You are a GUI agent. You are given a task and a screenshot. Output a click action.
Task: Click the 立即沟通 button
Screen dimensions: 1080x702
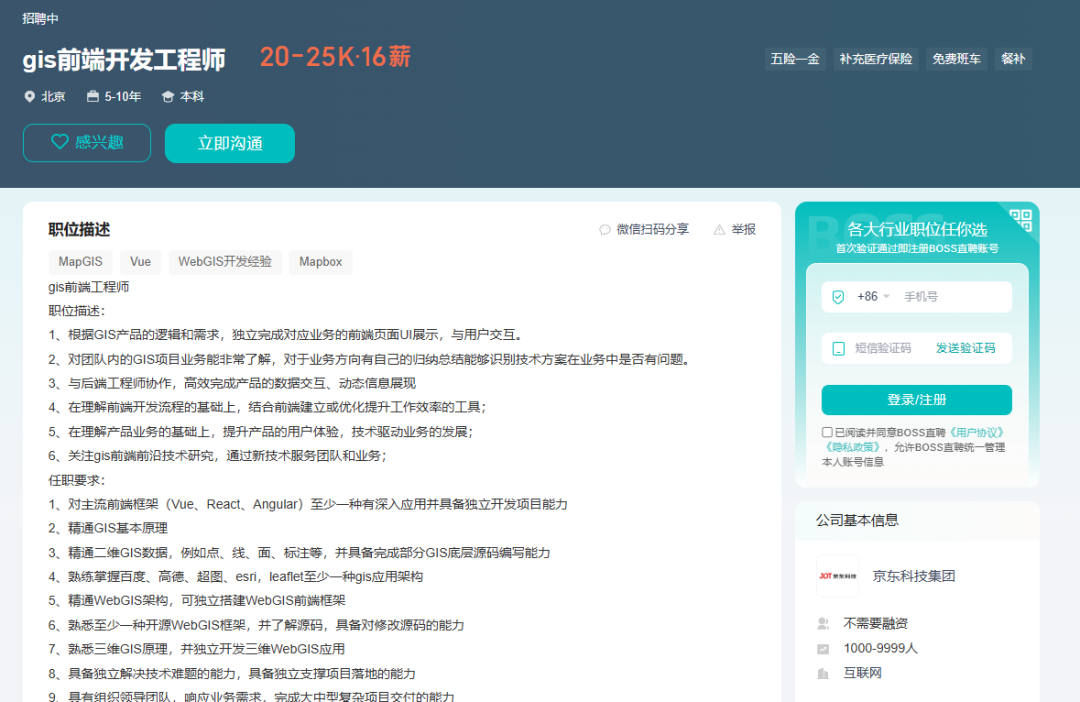pyautogui.click(x=229, y=142)
